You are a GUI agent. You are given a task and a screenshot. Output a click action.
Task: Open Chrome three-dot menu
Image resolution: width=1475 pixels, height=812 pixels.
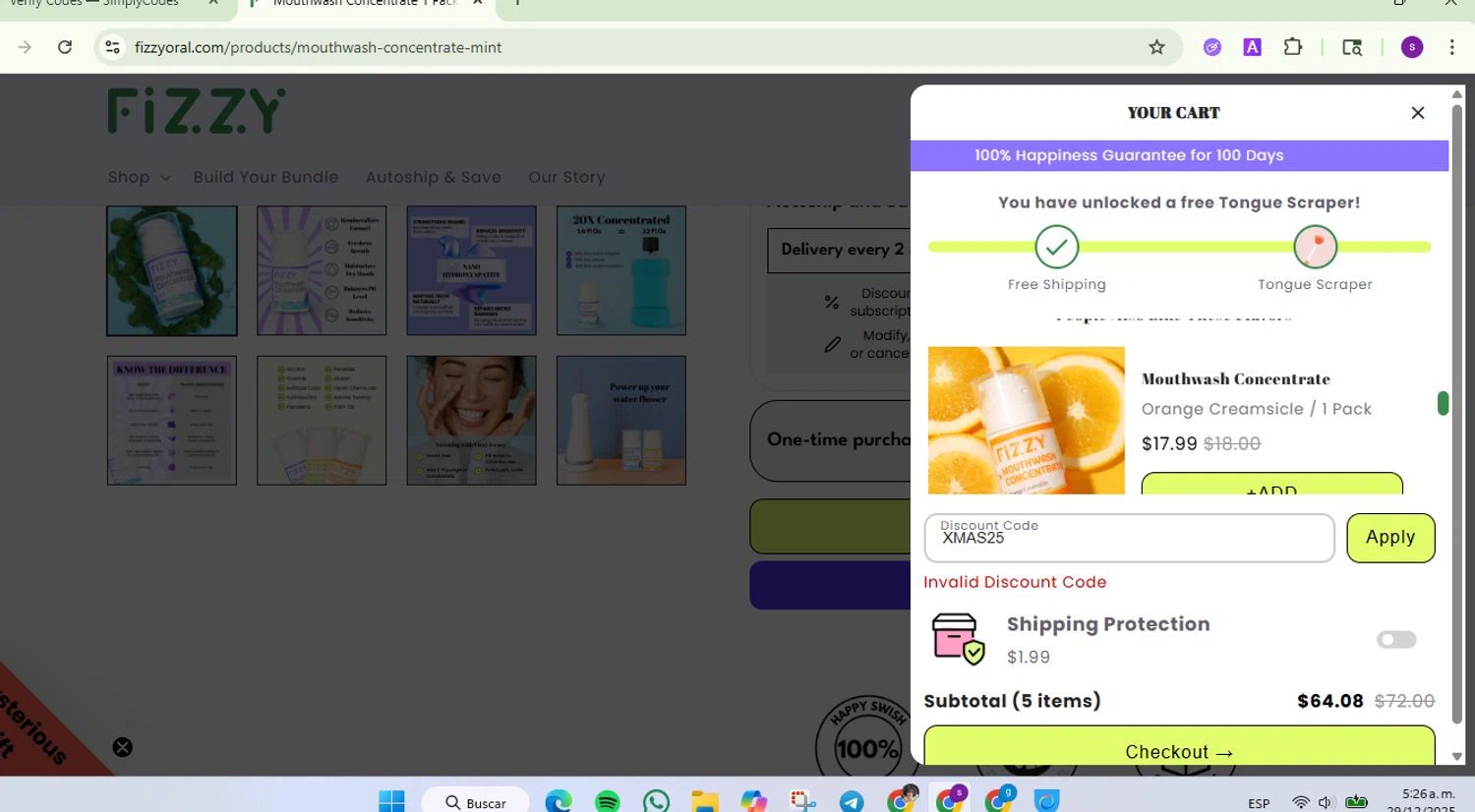point(1451,47)
